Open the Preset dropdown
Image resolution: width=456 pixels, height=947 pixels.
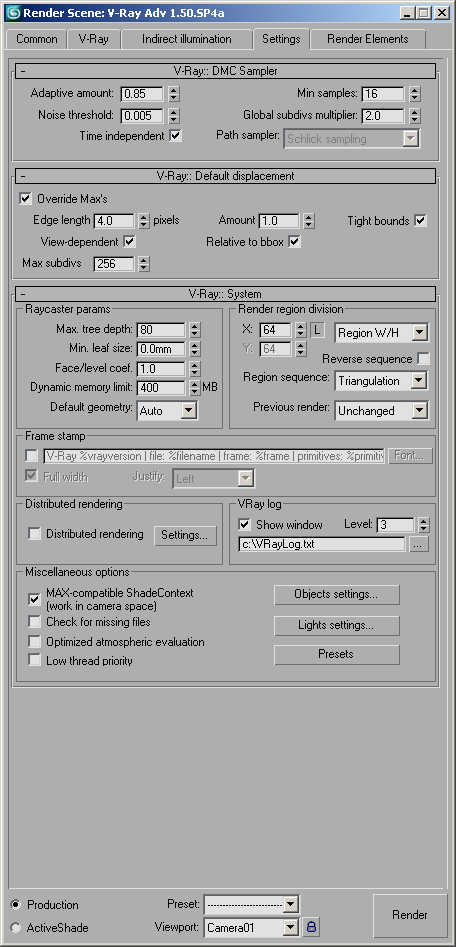[252, 905]
